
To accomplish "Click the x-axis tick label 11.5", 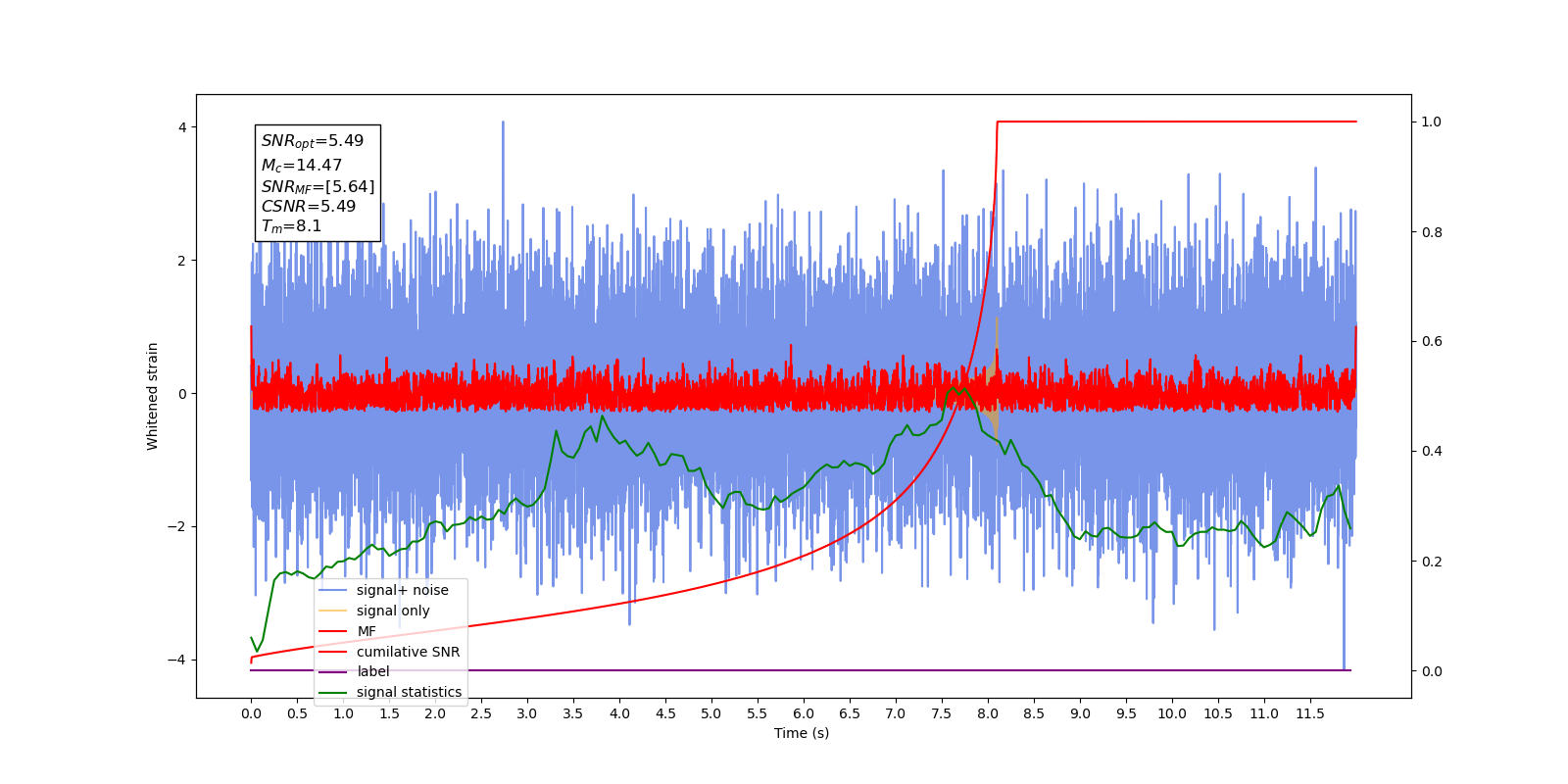I will tap(1310, 713).
